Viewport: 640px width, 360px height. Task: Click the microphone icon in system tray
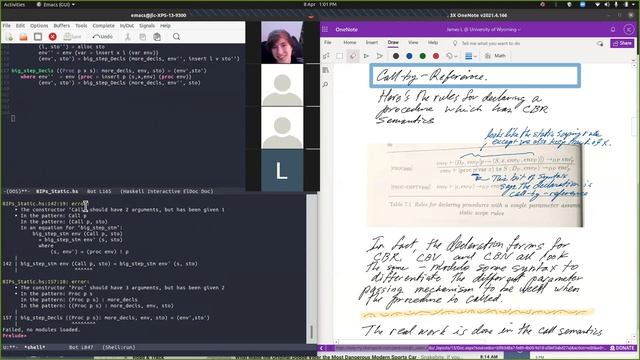click(616, 4)
